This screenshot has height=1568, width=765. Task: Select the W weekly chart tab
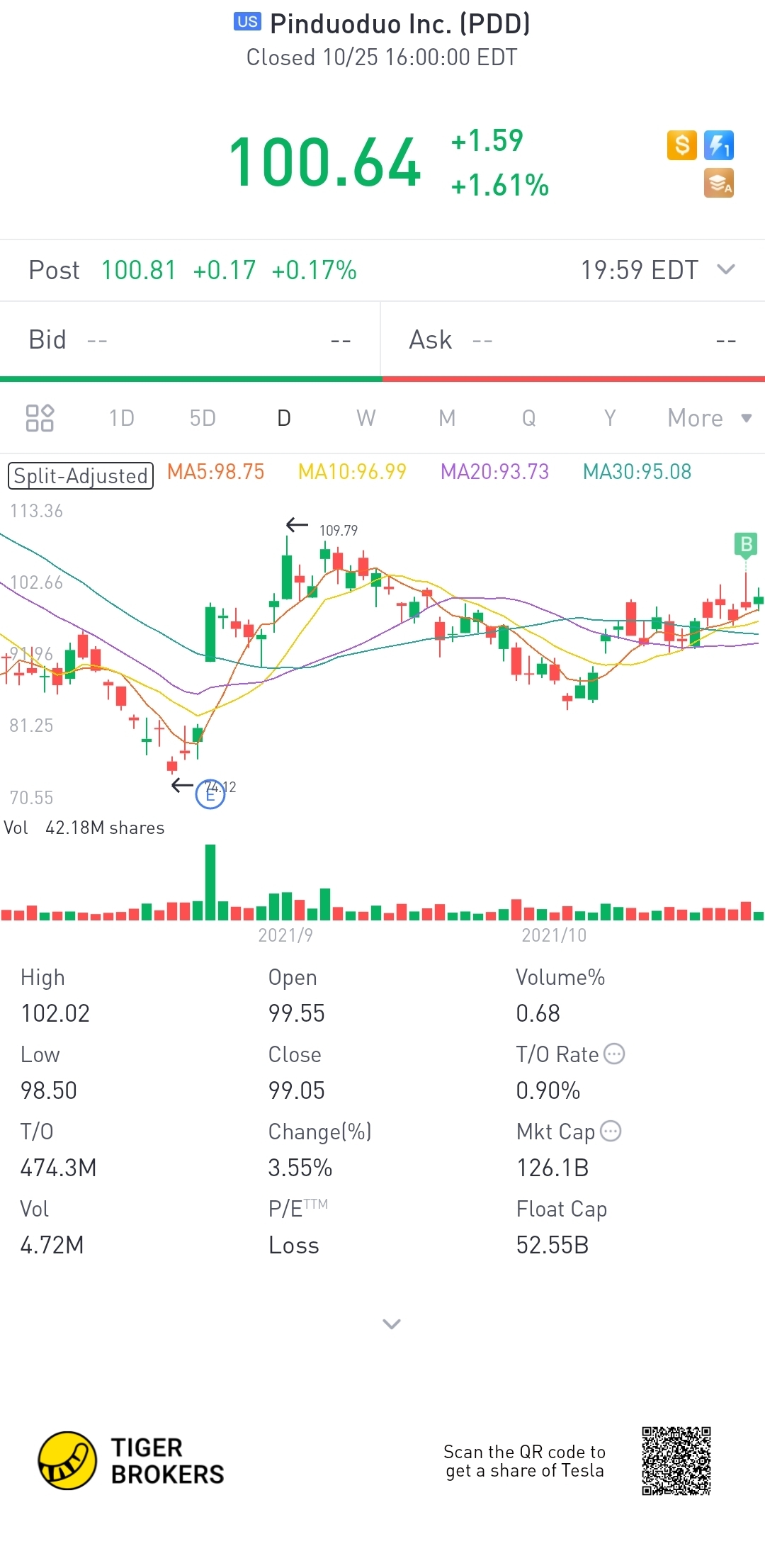tap(365, 418)
